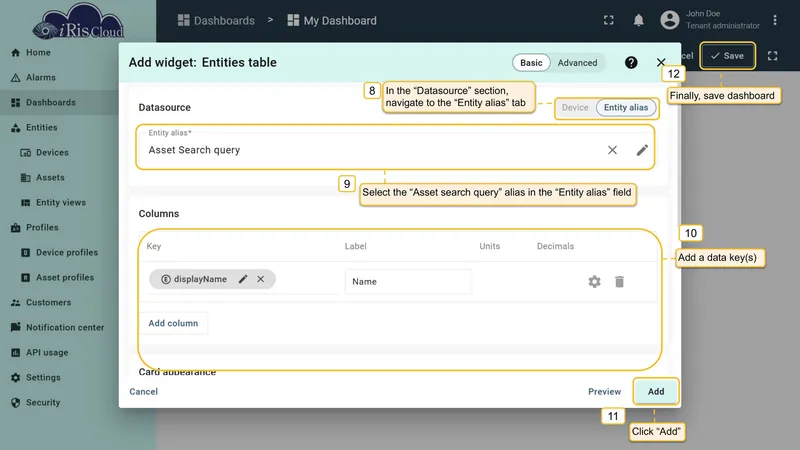Image resolution: width=800 pixels, height=450 pixels.
Task: Click My Dashboard breadcrumb
Action: [332, 20]
